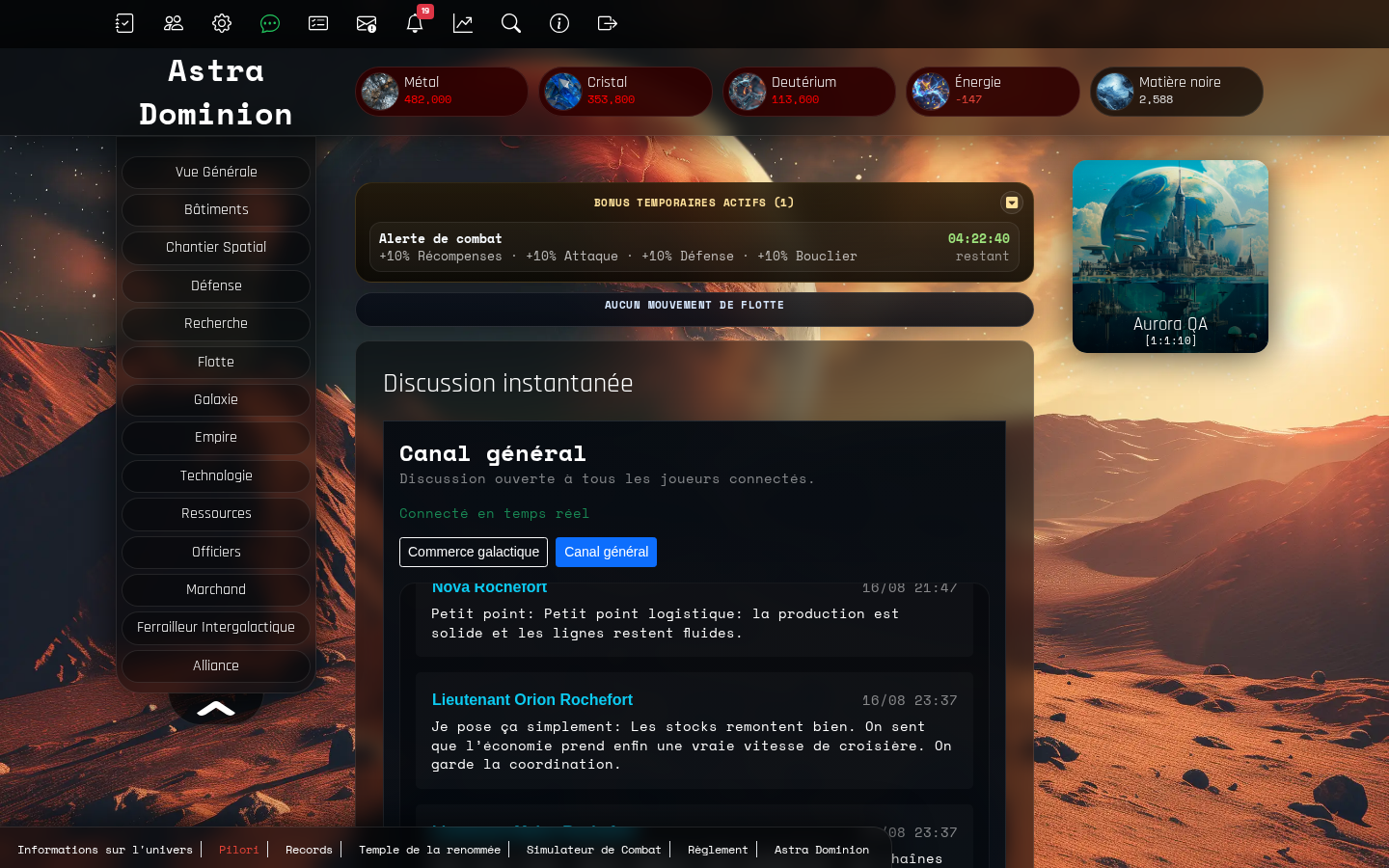Collapse the temporary bonuses panel
The height and width of the screenshot is (868, 1389).
pyautogui.click(x=1012, y=203)
